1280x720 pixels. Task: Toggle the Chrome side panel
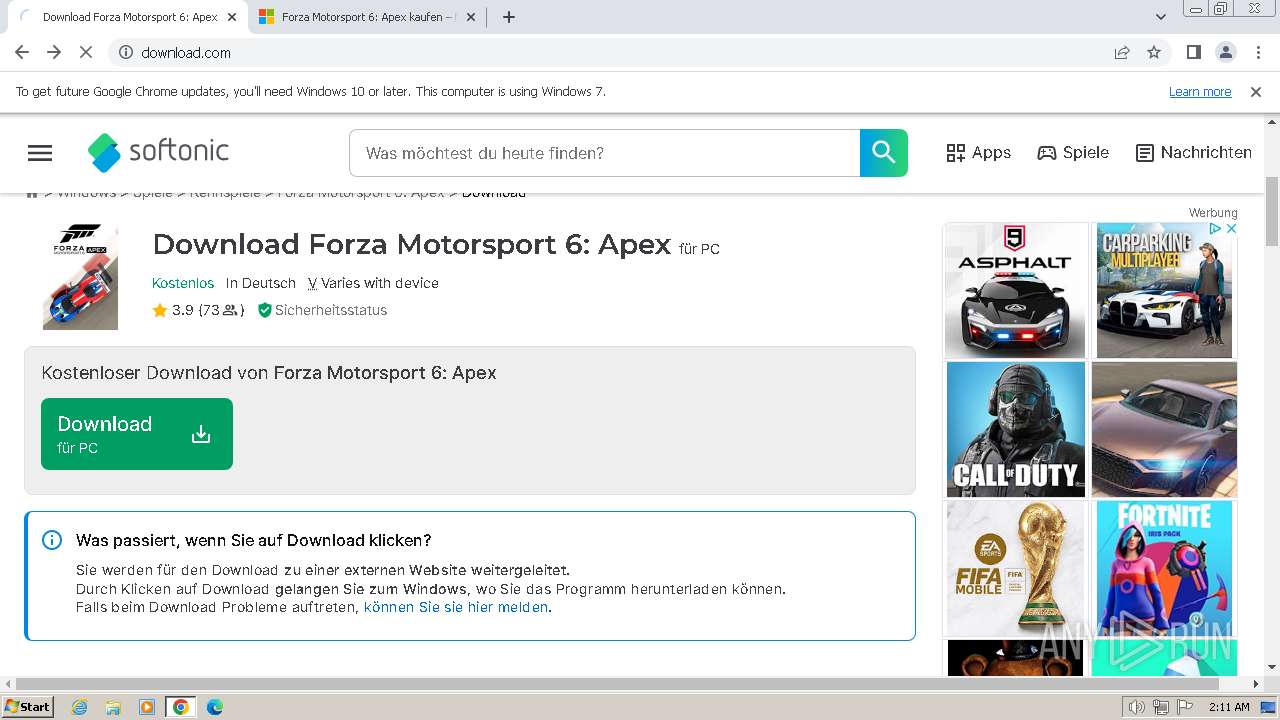point(1193,52)
